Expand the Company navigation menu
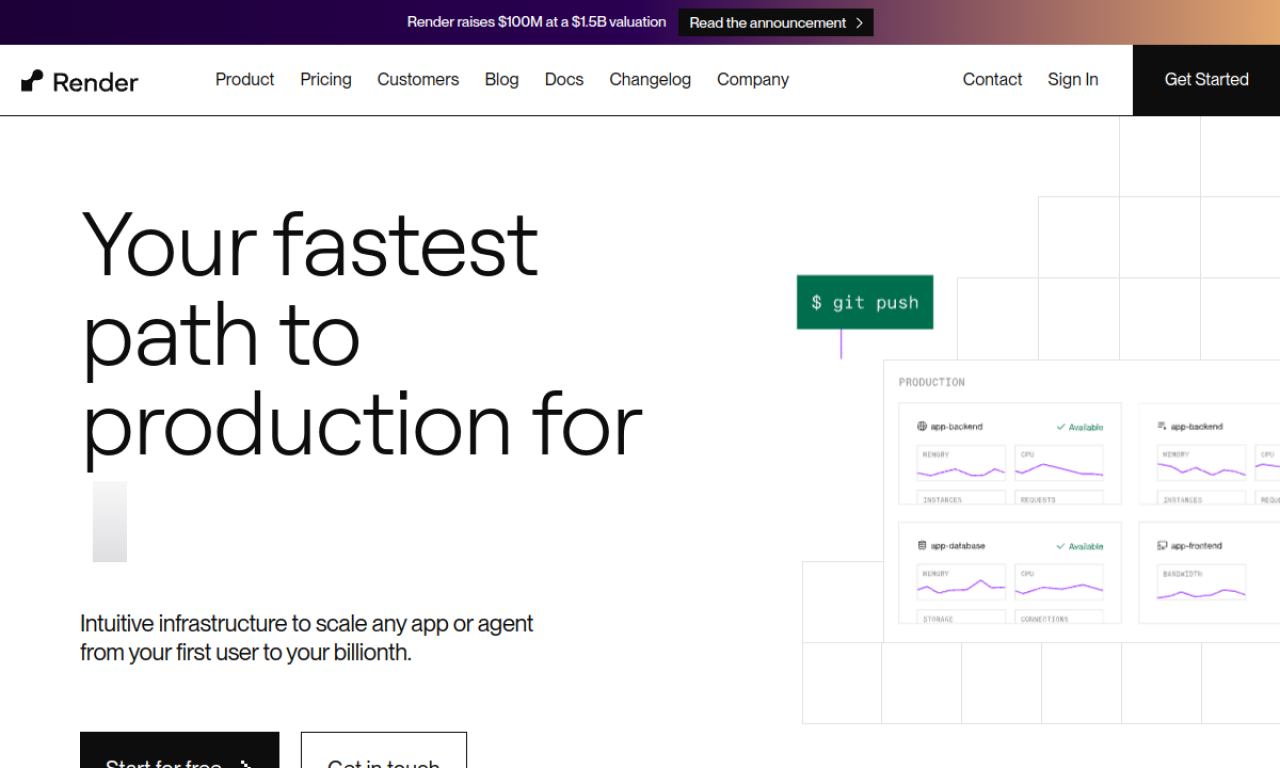Viewport: 1280px width, 768px height. [x=752, y=80]
